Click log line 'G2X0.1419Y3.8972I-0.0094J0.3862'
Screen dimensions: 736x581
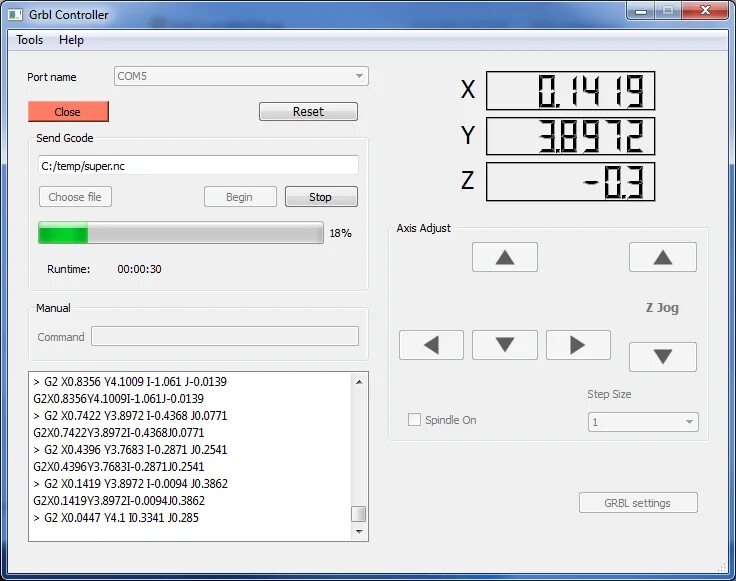click(119, 501)
